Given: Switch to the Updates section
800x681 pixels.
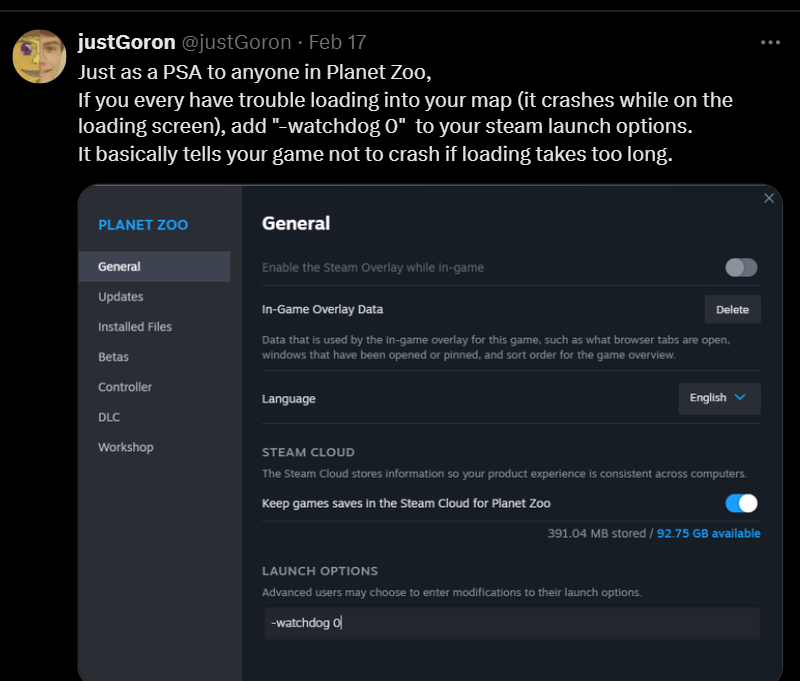Looking at the screenshot, I should coord(121,297).
